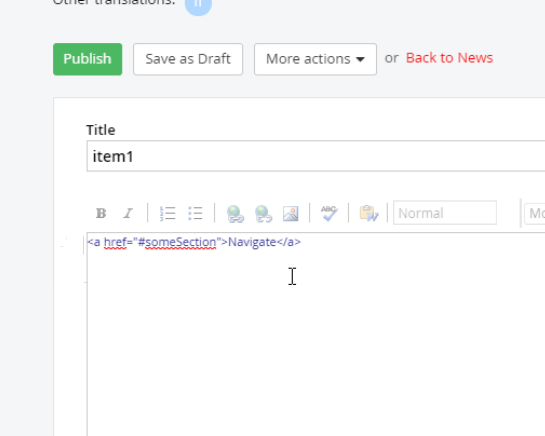
Task: Remove link with the unlink icon
Action: [263, 213]
